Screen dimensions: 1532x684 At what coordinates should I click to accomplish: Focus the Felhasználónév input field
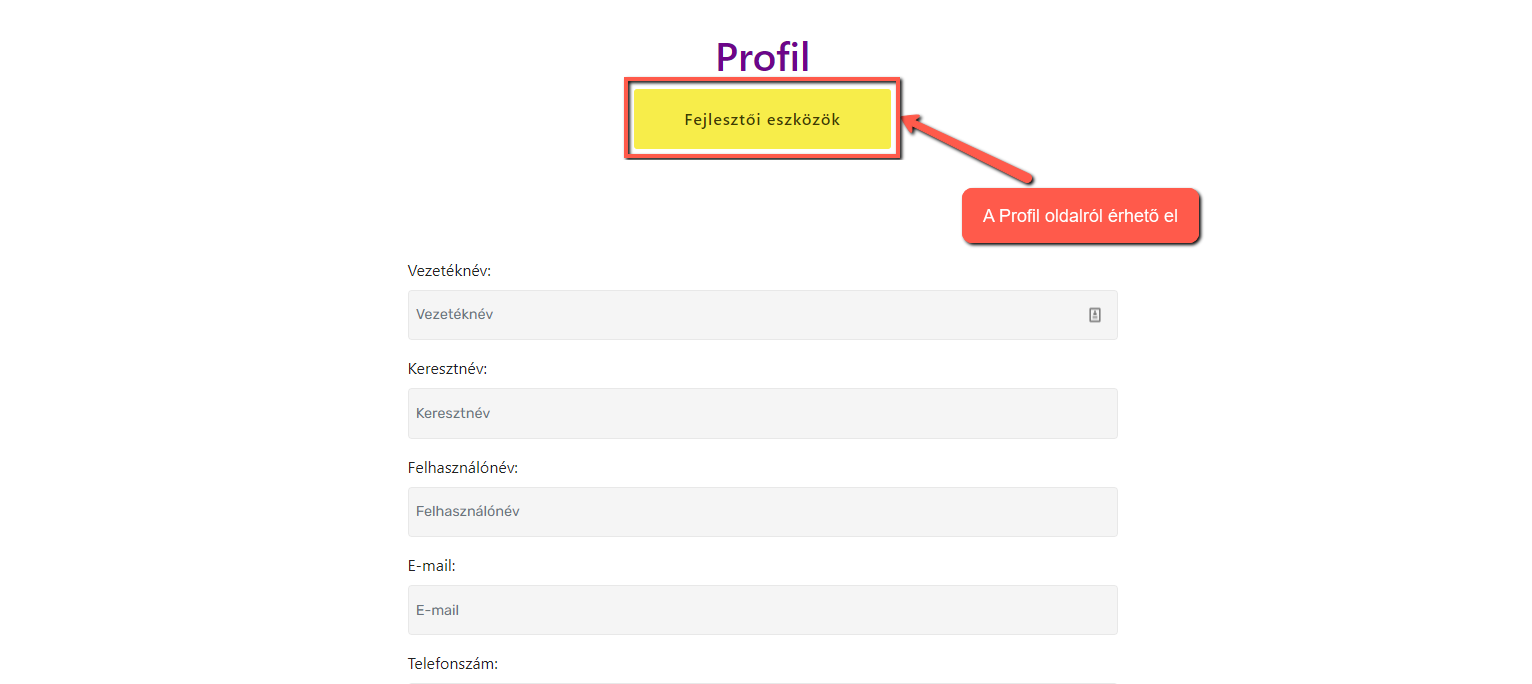coord(762,512)
